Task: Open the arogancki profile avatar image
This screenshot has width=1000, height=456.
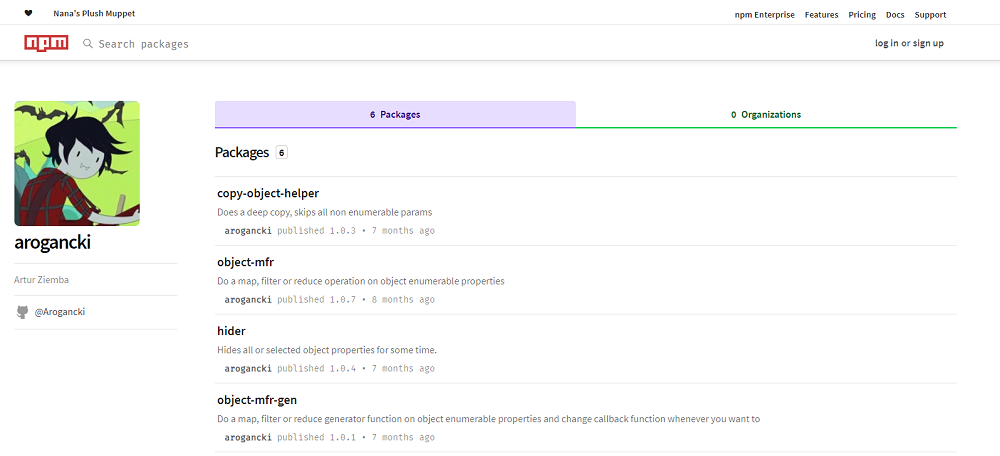Action: pyautogui.click(x=77, y=163)
